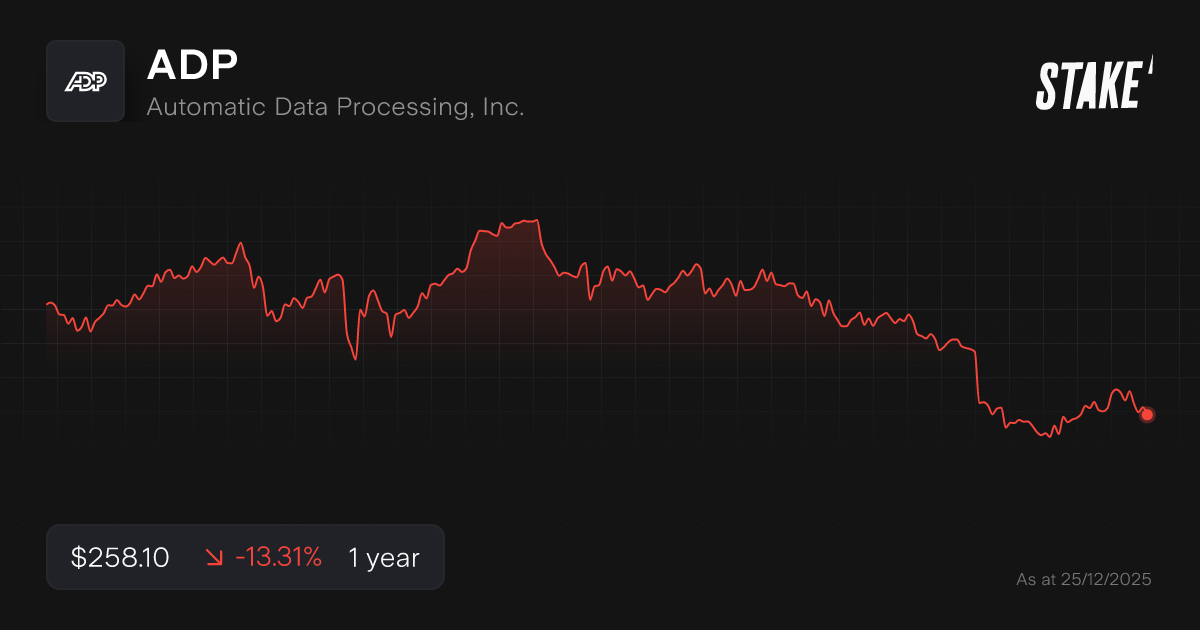Click the -13.31% change value
The height and width of the screenshot is (630, 1200).
[278, 558]
